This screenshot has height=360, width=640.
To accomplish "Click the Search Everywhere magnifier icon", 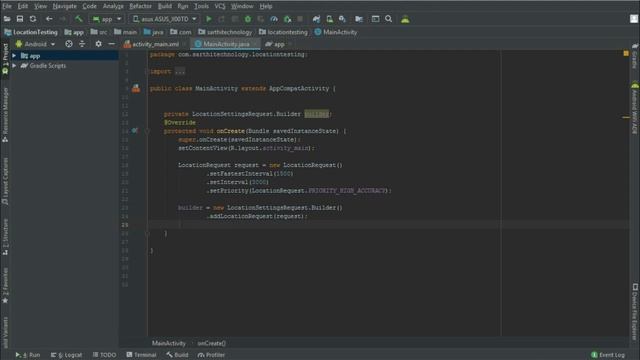I will click(389, 19).
